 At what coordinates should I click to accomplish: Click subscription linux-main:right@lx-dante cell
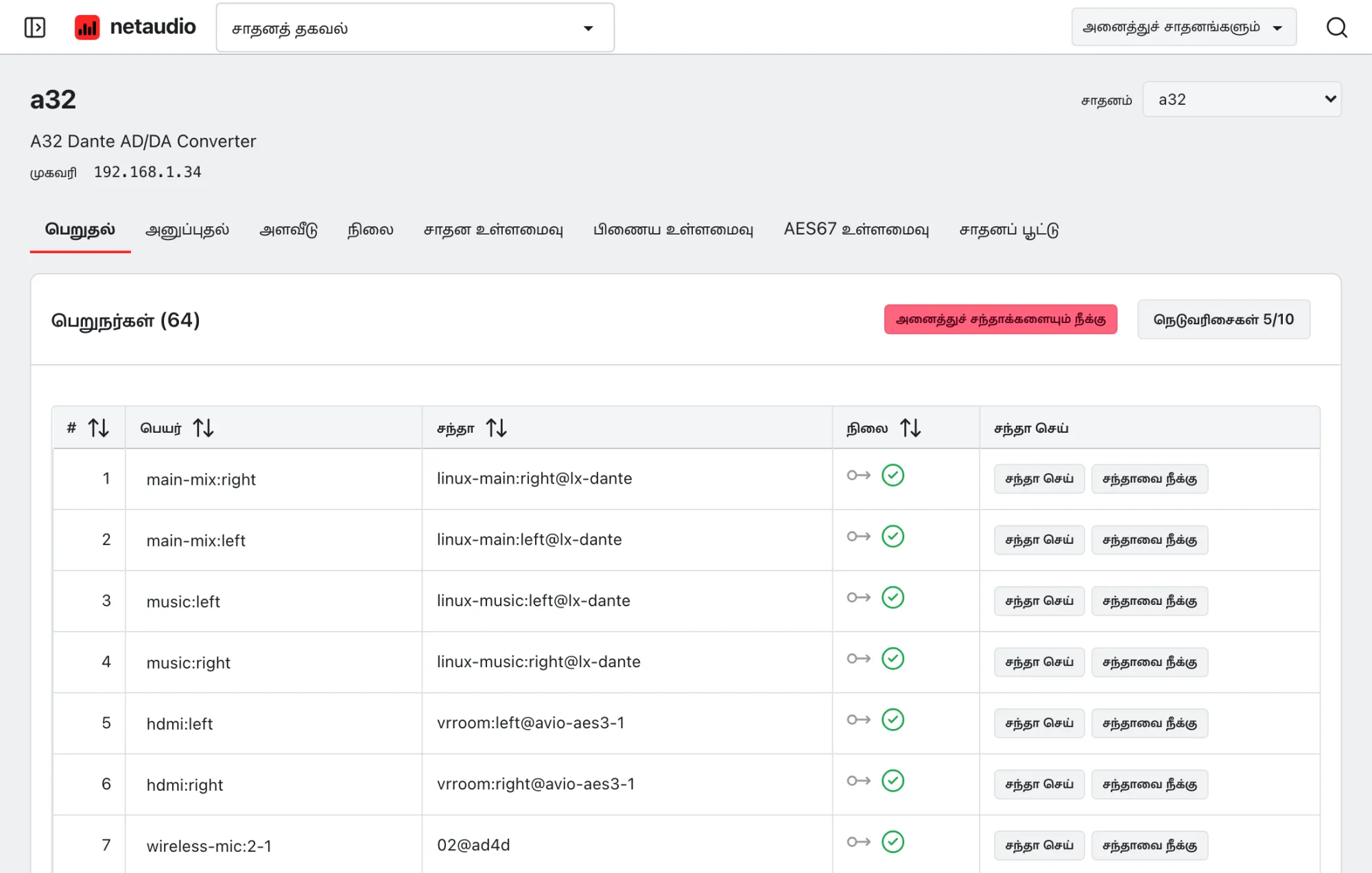(x=627, y=479)
